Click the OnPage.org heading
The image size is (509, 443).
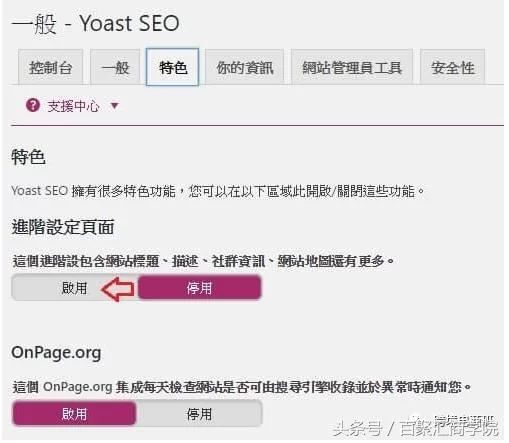(x=56, y=353)
